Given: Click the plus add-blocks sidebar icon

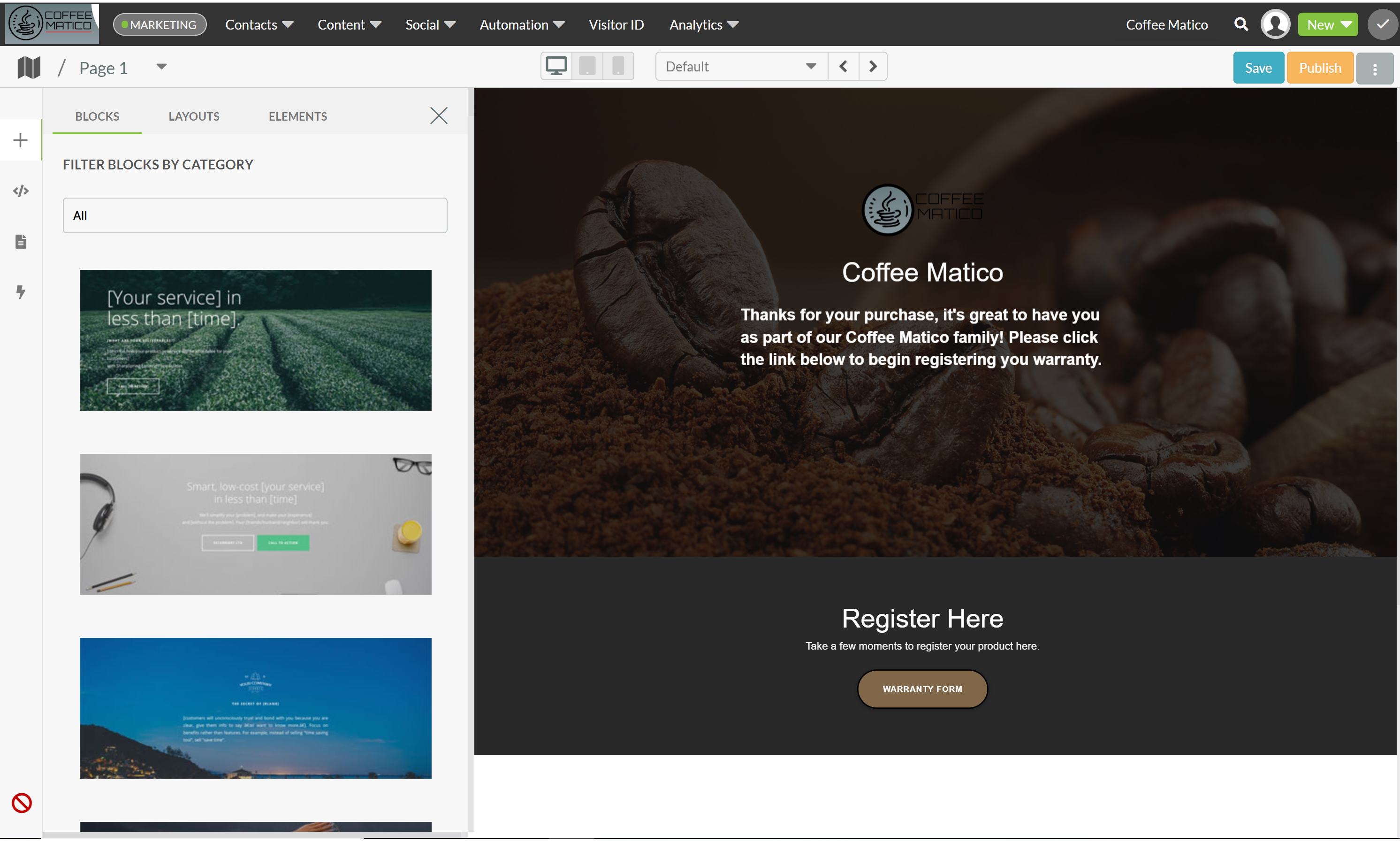Looking at the screenshot, I should click(21, 140).
